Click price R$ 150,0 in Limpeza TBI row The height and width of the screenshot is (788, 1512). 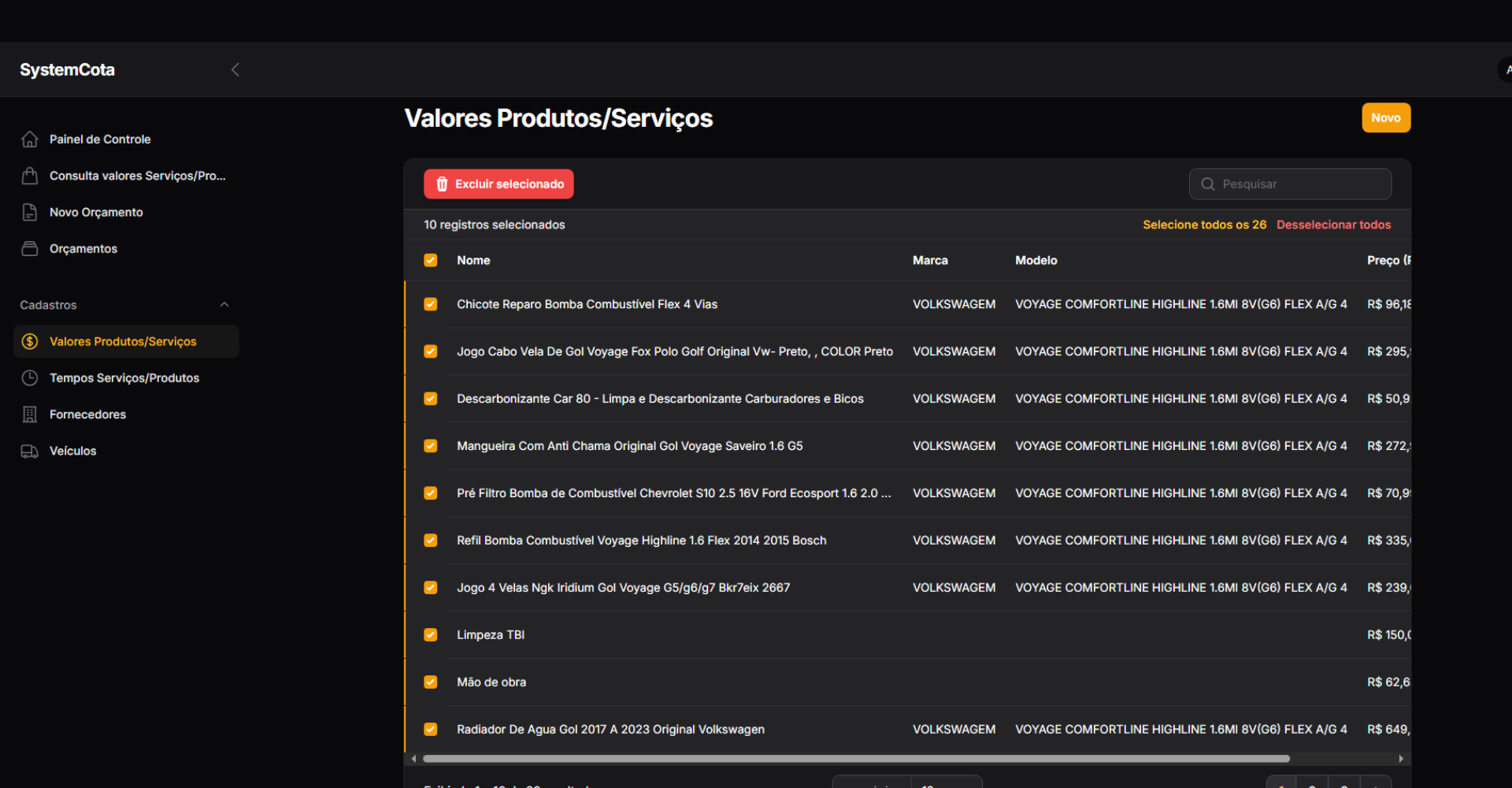pyautogui.click(x=1388, y=635)
